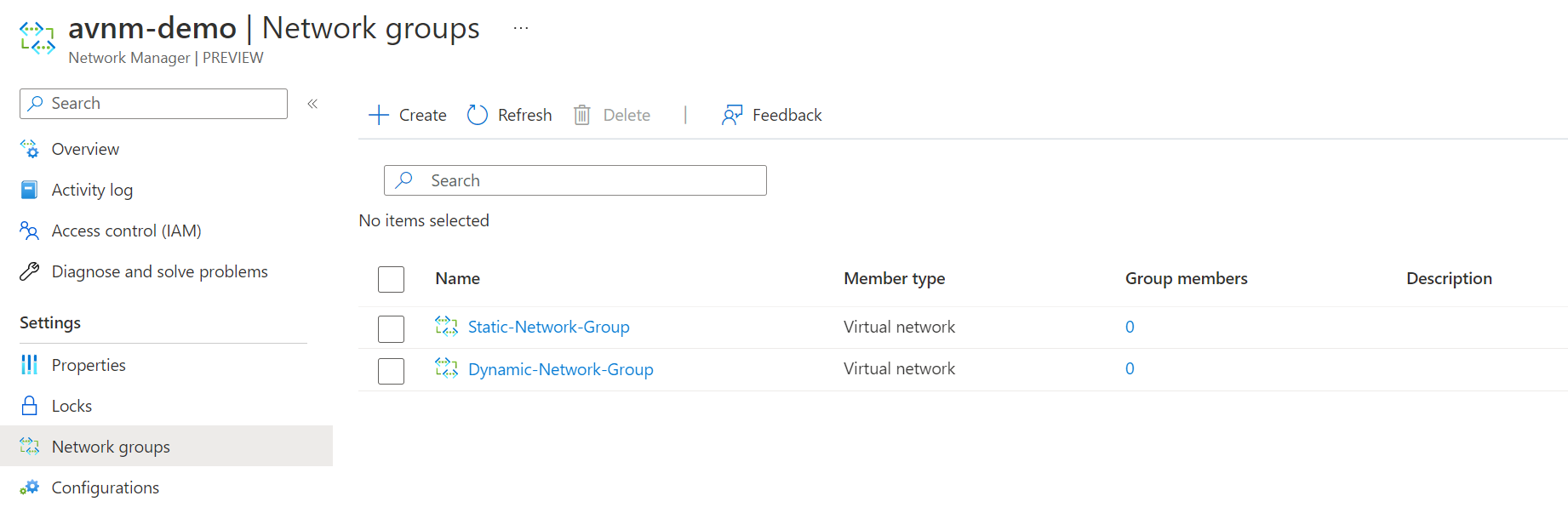Sort by the Group members column header

point(1187,278)
